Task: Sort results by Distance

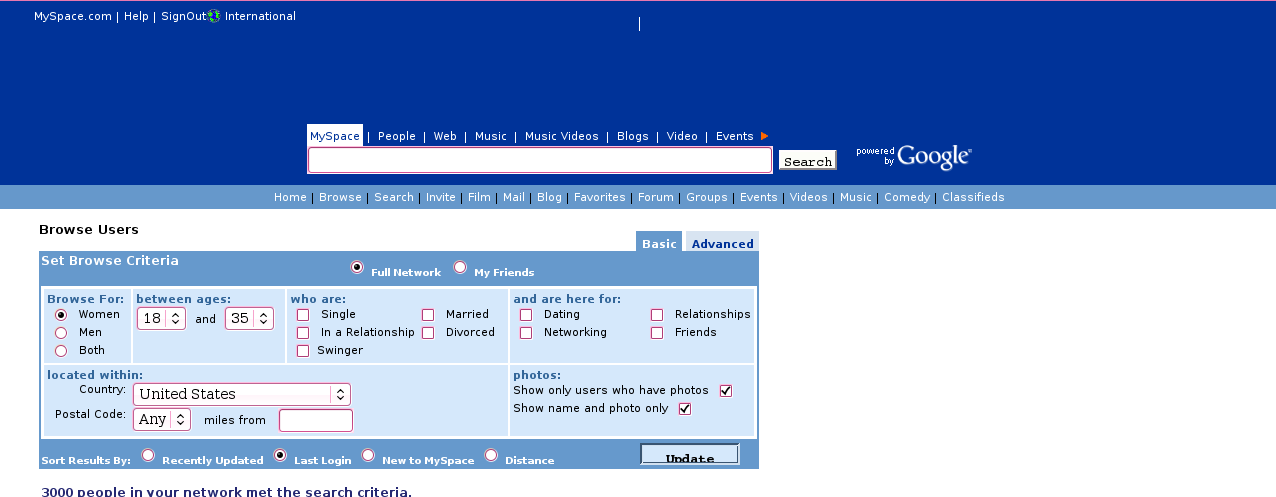Action: [491, 455]
